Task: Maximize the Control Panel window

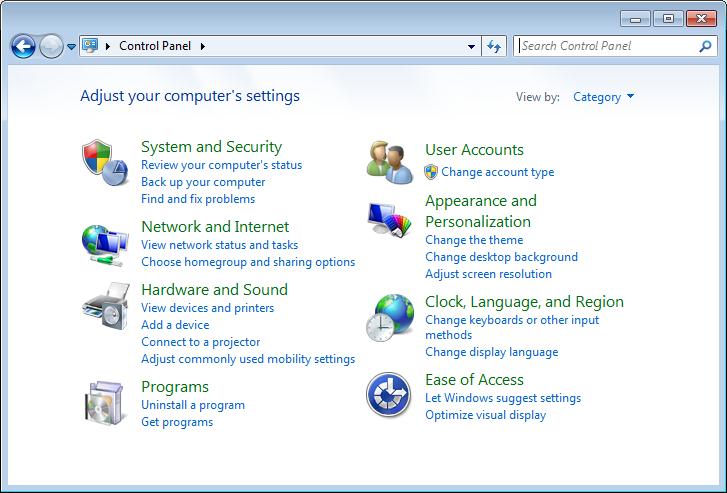Action: pyautogui.click(x=668, y=19)
